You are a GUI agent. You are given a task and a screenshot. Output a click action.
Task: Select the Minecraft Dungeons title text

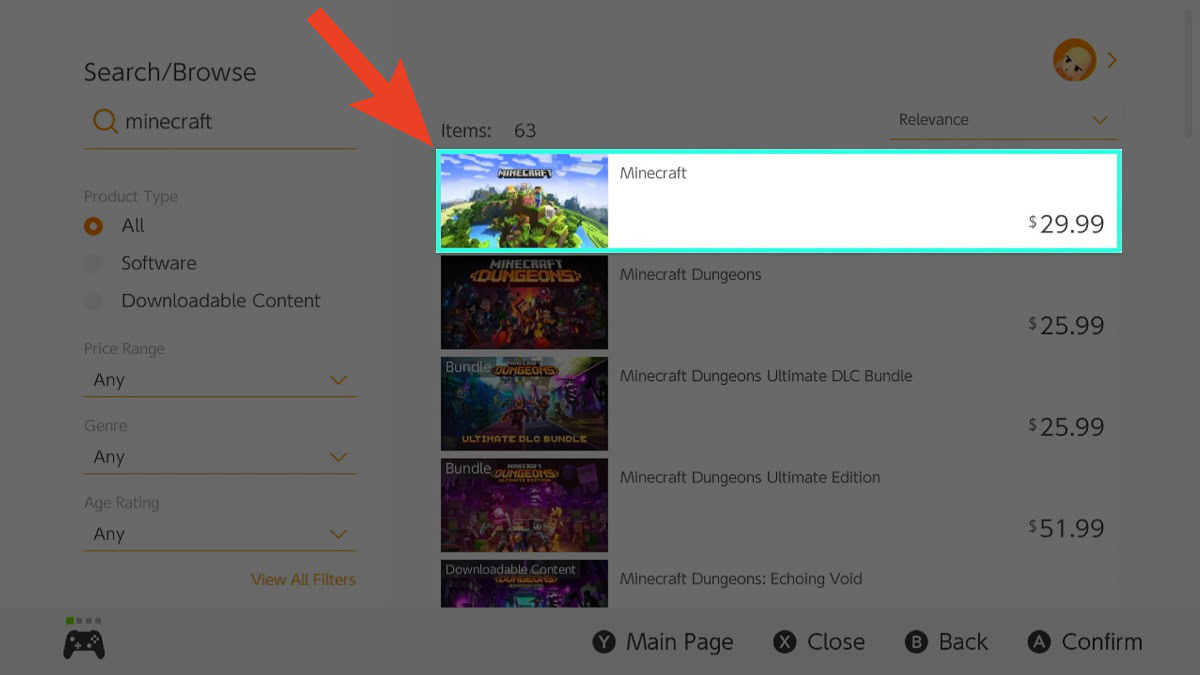691,275
